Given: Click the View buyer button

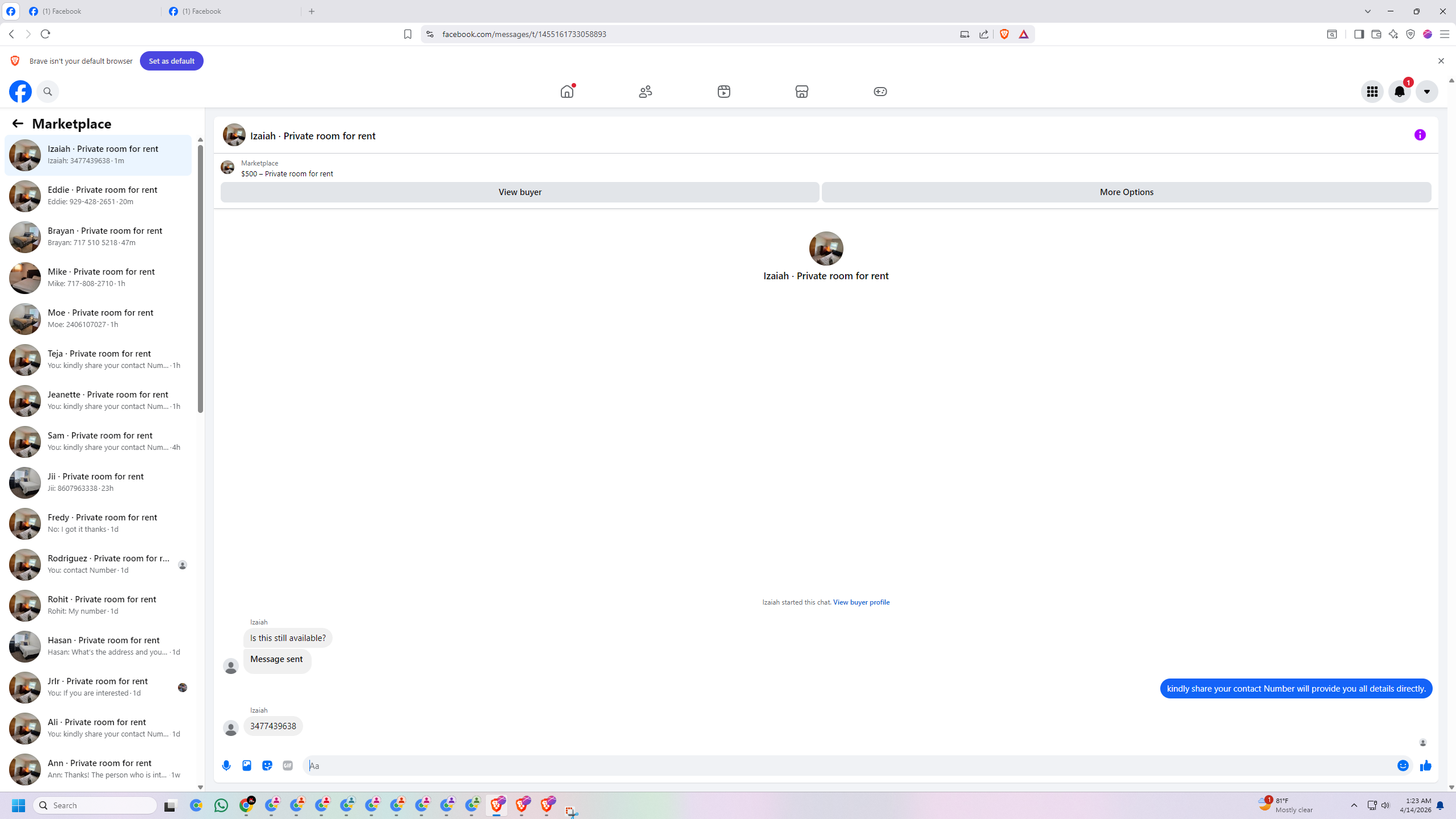Looking at the screenshot, I should coord(520,192).
